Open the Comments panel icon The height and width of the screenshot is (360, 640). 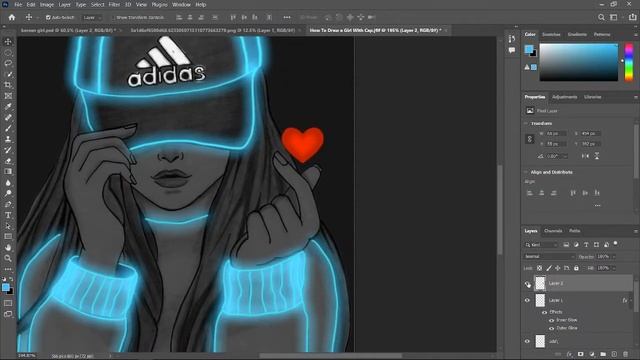512,50
